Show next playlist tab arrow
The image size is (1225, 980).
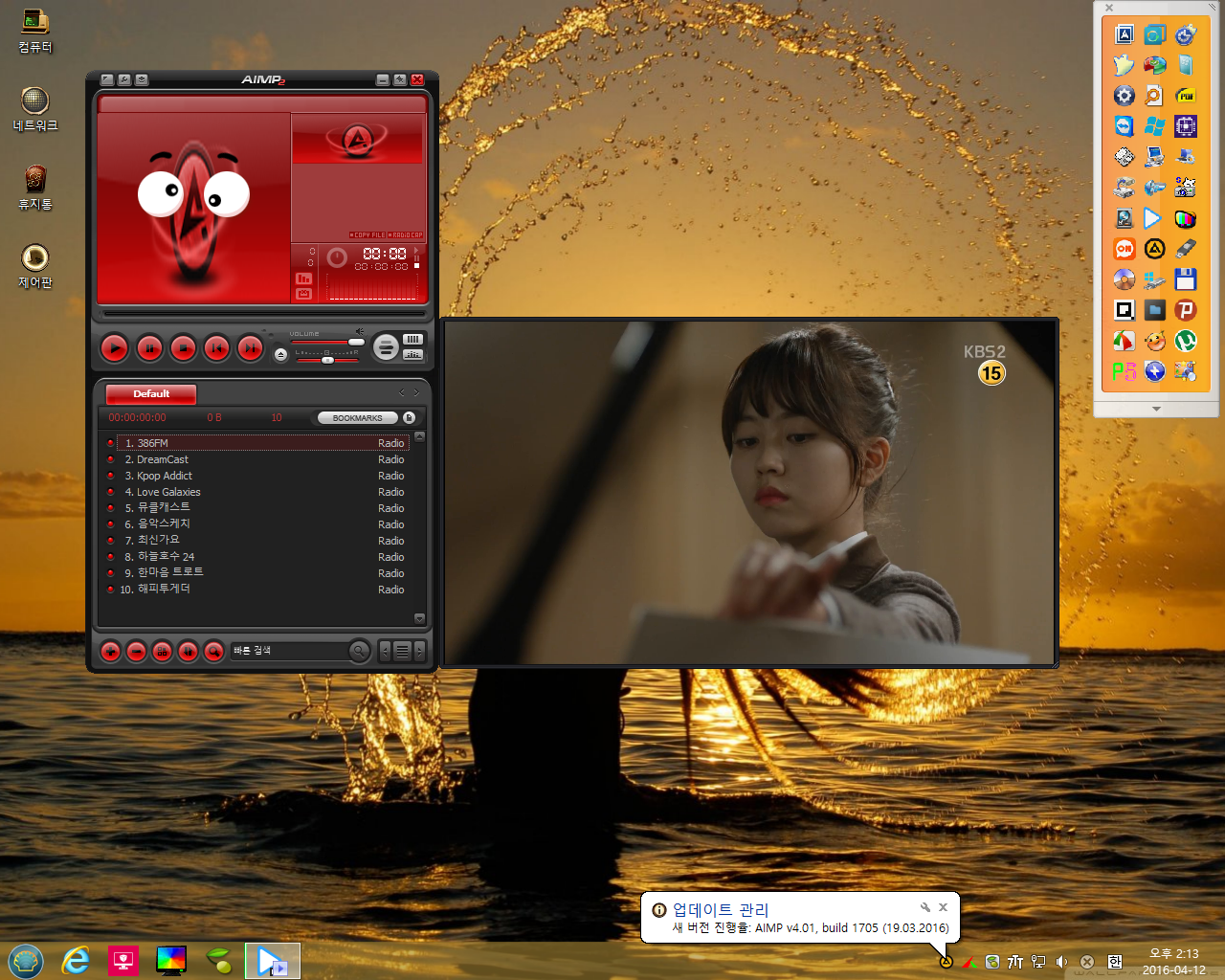click(416, 392)
